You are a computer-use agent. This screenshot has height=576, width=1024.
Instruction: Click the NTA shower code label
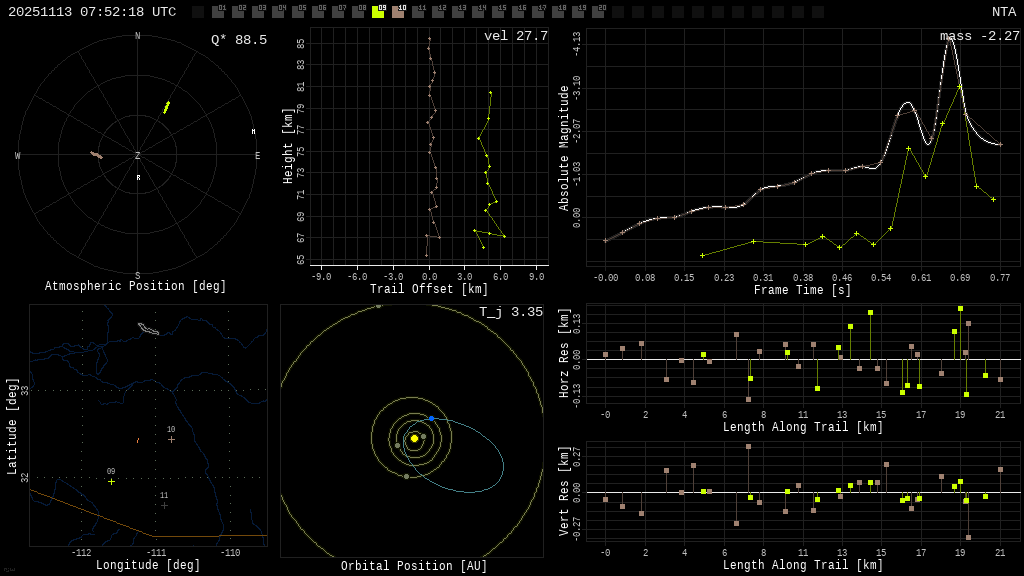tap(1003, 12)
